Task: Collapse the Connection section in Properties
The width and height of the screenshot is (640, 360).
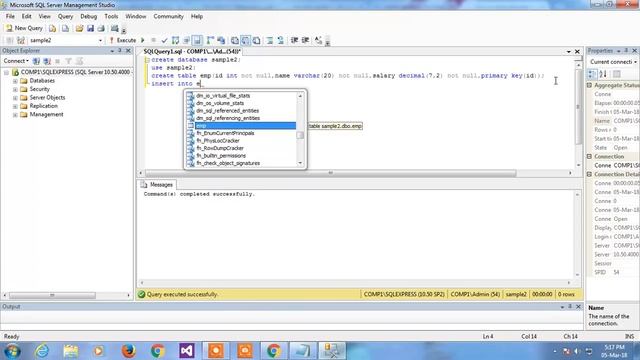Action: pyautogui.click(x=590, y=156)
